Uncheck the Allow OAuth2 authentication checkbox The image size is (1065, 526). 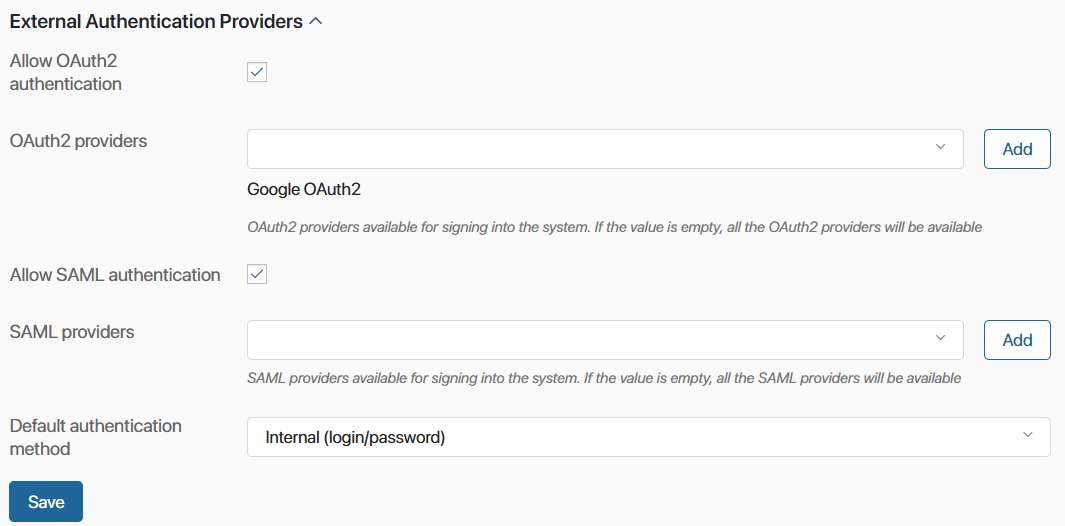pos(257,72)
